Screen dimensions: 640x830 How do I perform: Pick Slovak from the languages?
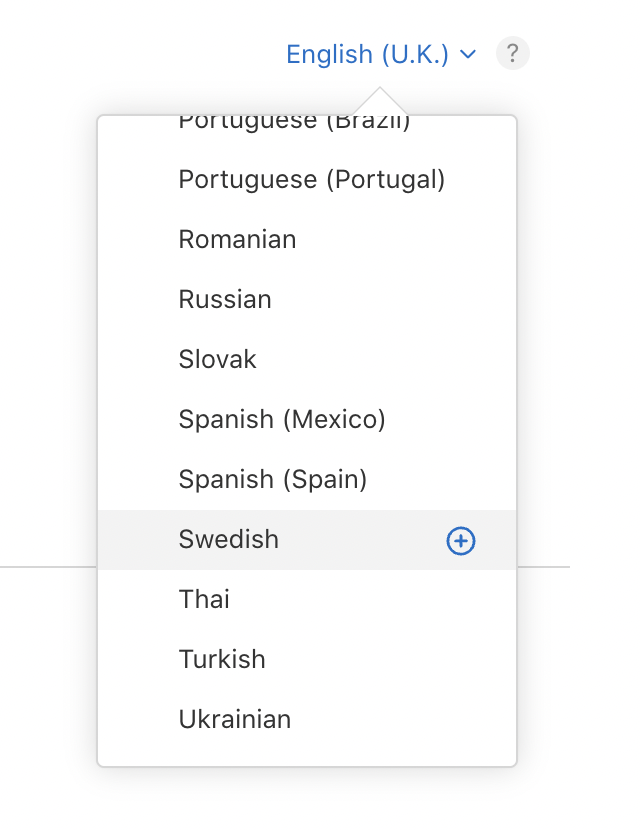click(217, 360)
